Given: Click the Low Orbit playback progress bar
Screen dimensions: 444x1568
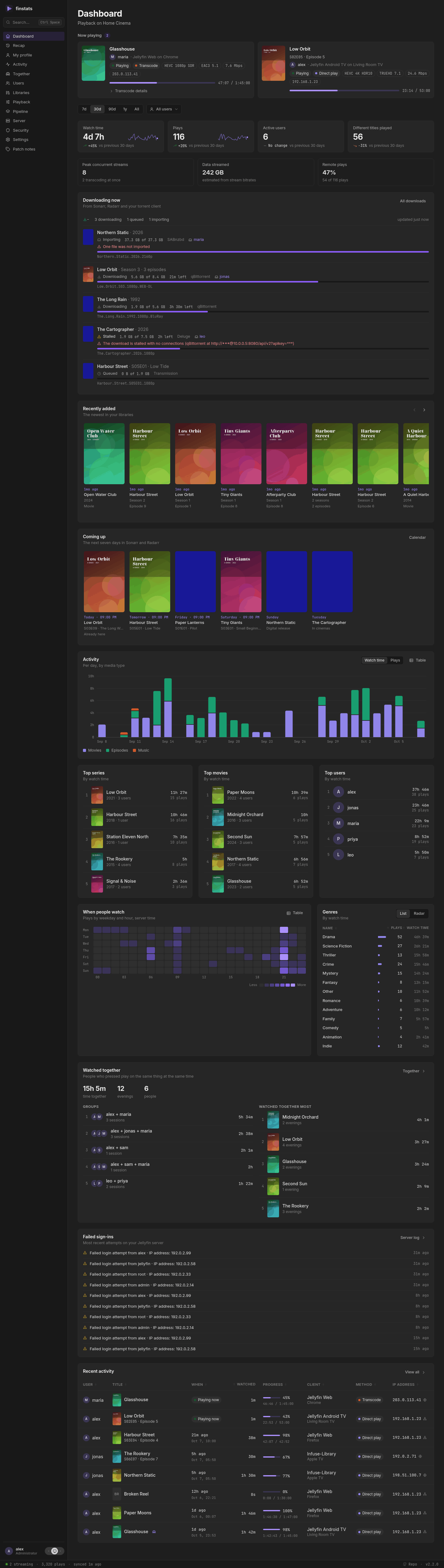Looking at the screenshot, I should click(x=344, y=91).
